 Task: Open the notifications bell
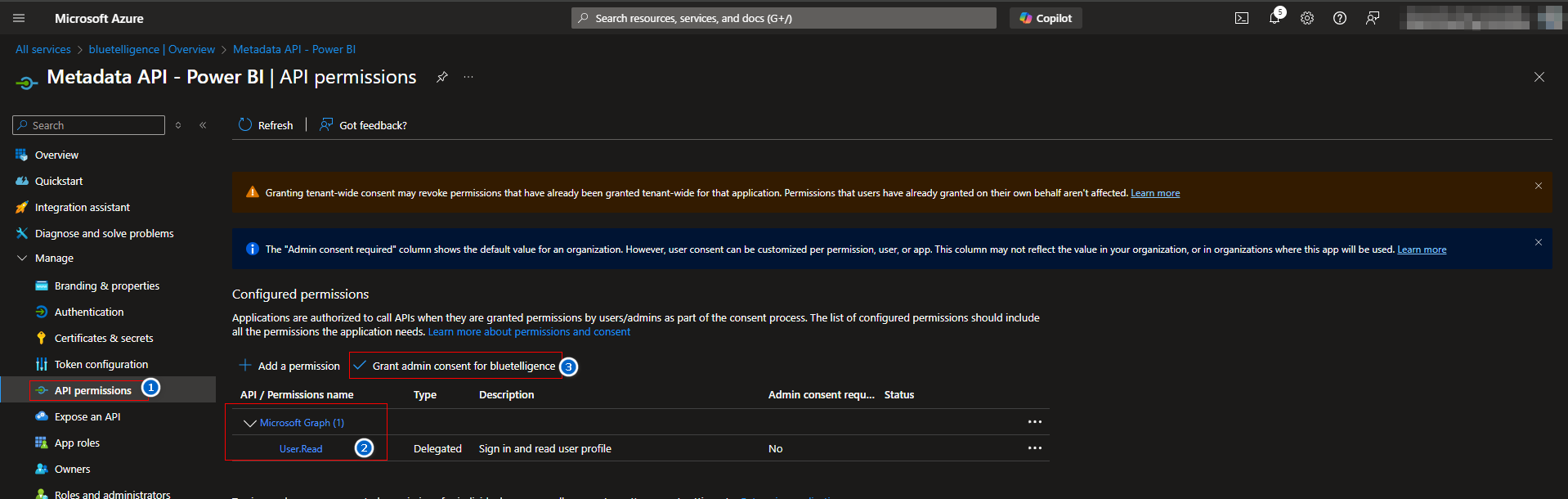pyautogui.click(x=1274, y=18)
